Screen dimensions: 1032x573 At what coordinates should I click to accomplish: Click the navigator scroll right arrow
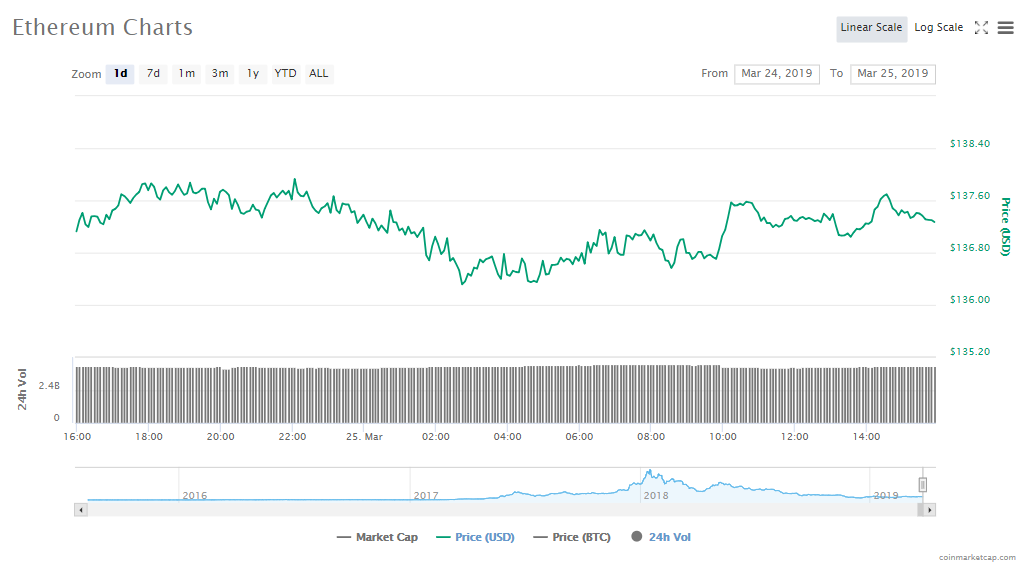tap(929, 510)
